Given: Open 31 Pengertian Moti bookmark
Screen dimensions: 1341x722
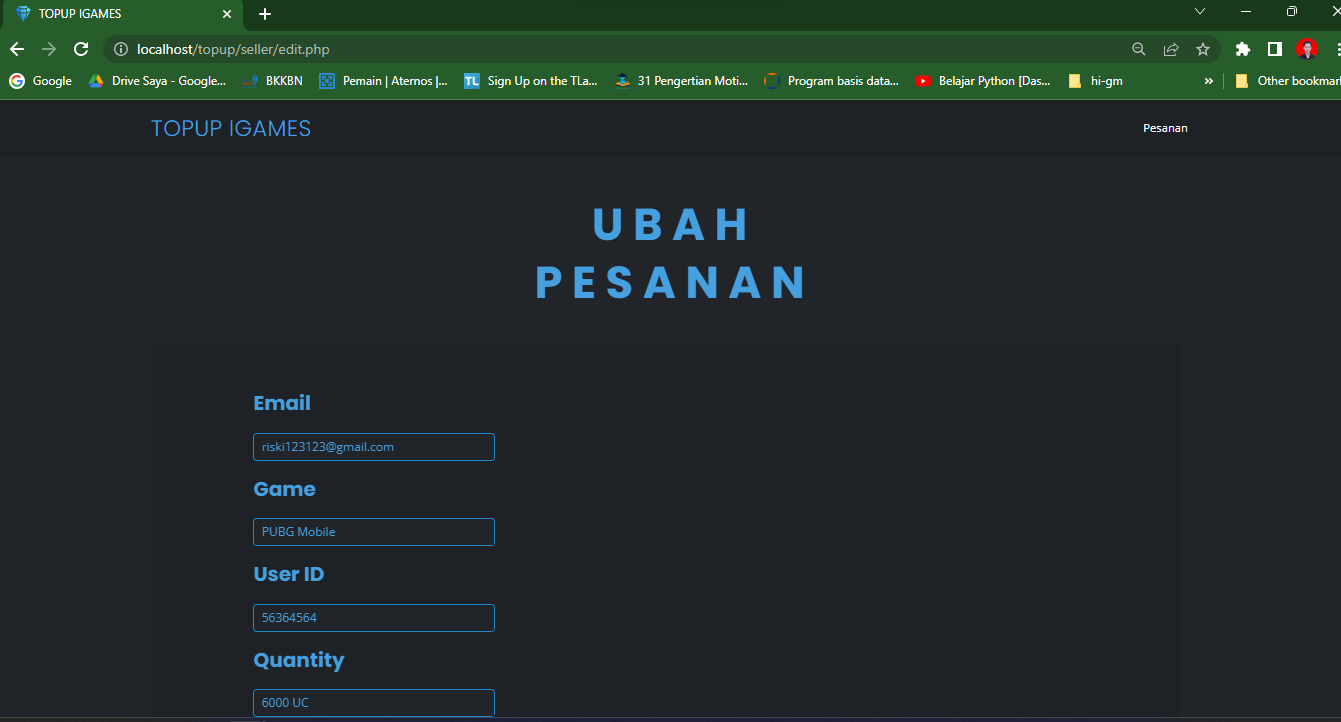Looking at the screenshot, I should click(x=681, y=81).
